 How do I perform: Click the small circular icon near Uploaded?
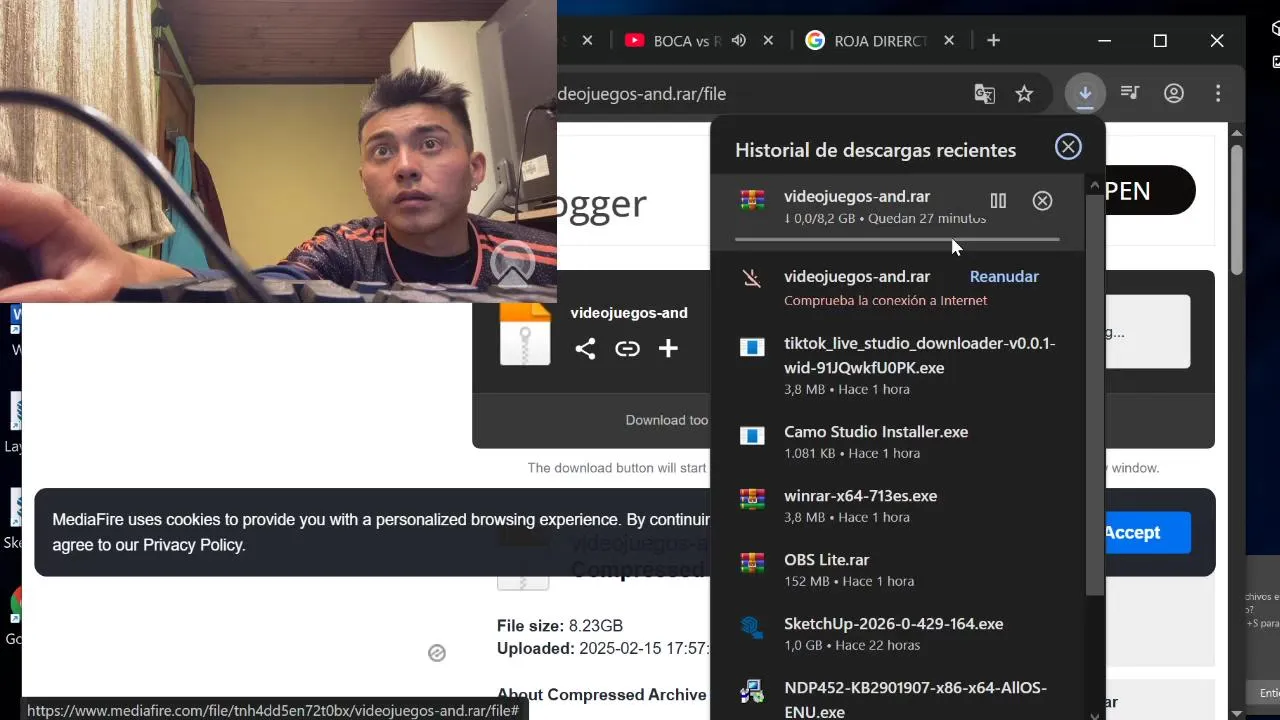tap(437, 653)
